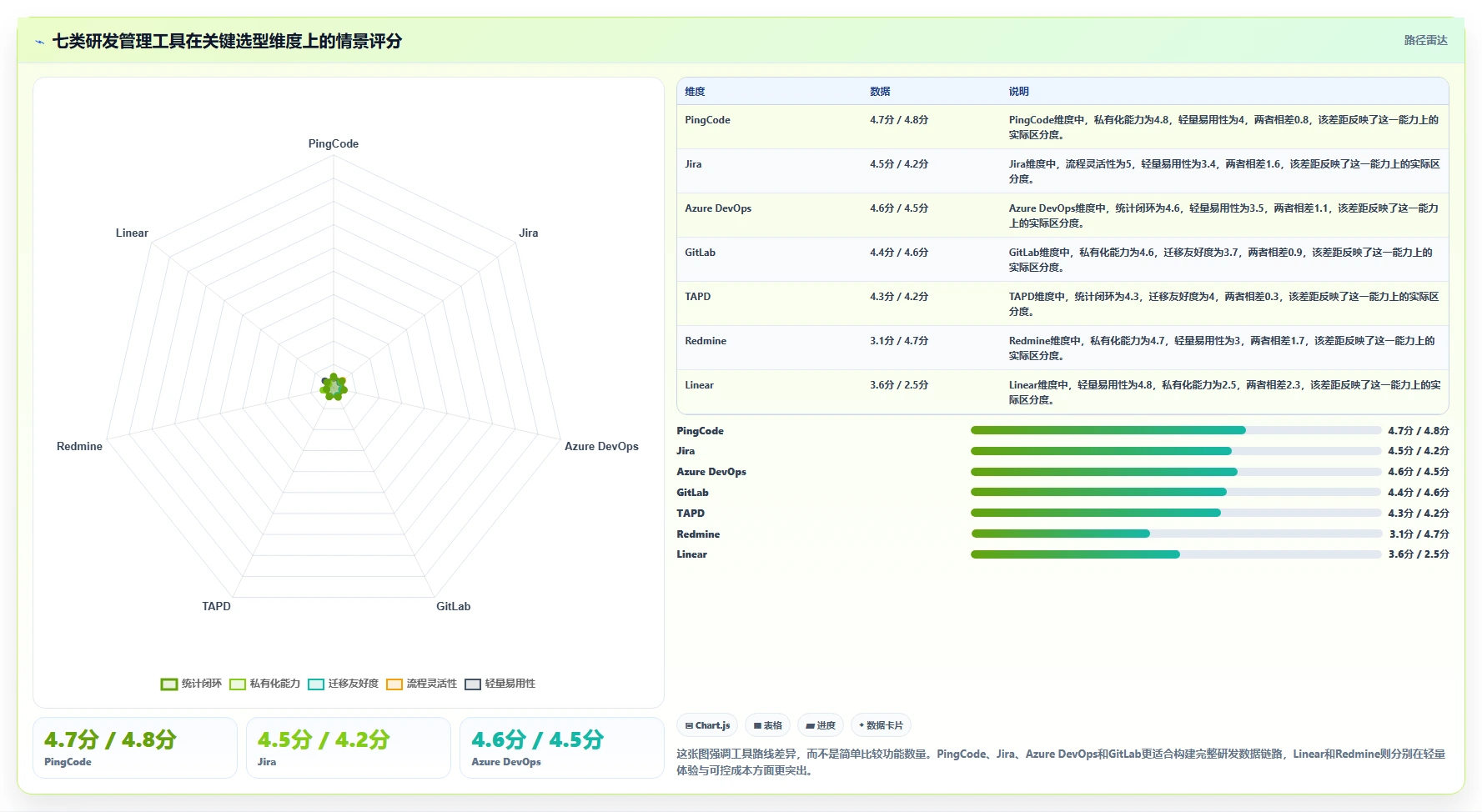Click the Chart.js tag chip

coord(707,725)
